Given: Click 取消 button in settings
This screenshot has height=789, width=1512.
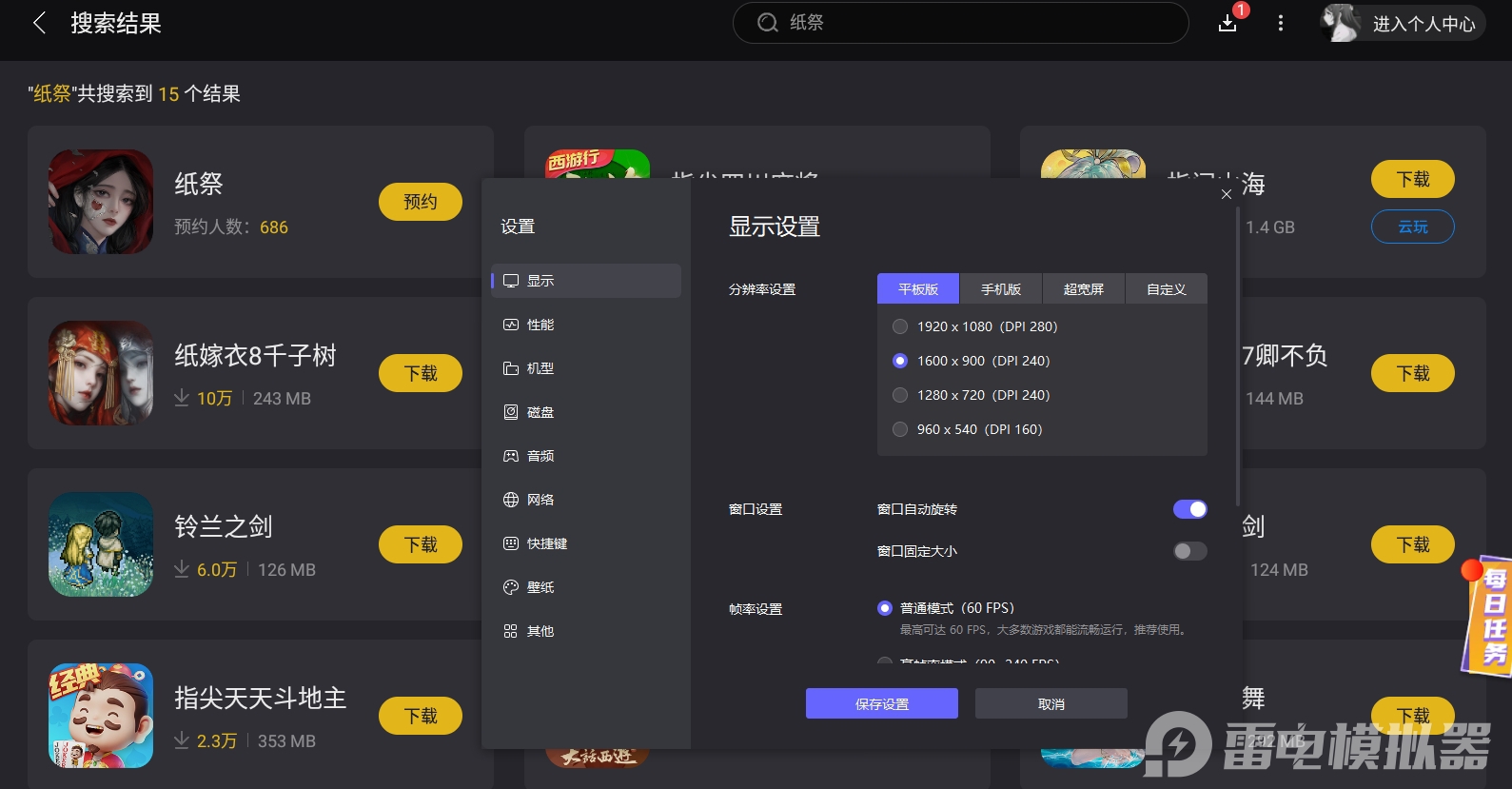Looking at the screenshot, I should [1051, 703].
